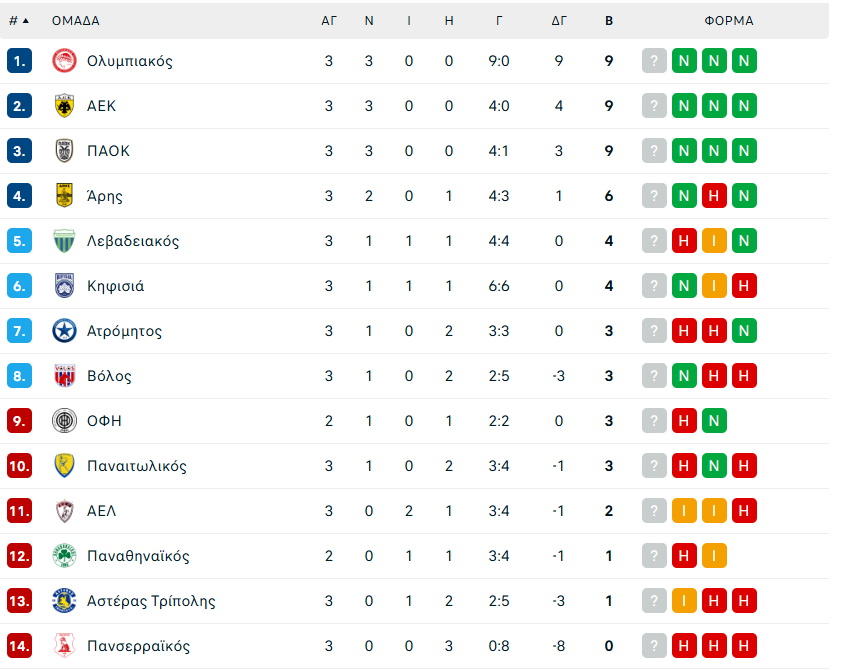The image size is (841, 671).
Task: Open the Παναιτωλικός team name link
Action: (x=136, y=466)
